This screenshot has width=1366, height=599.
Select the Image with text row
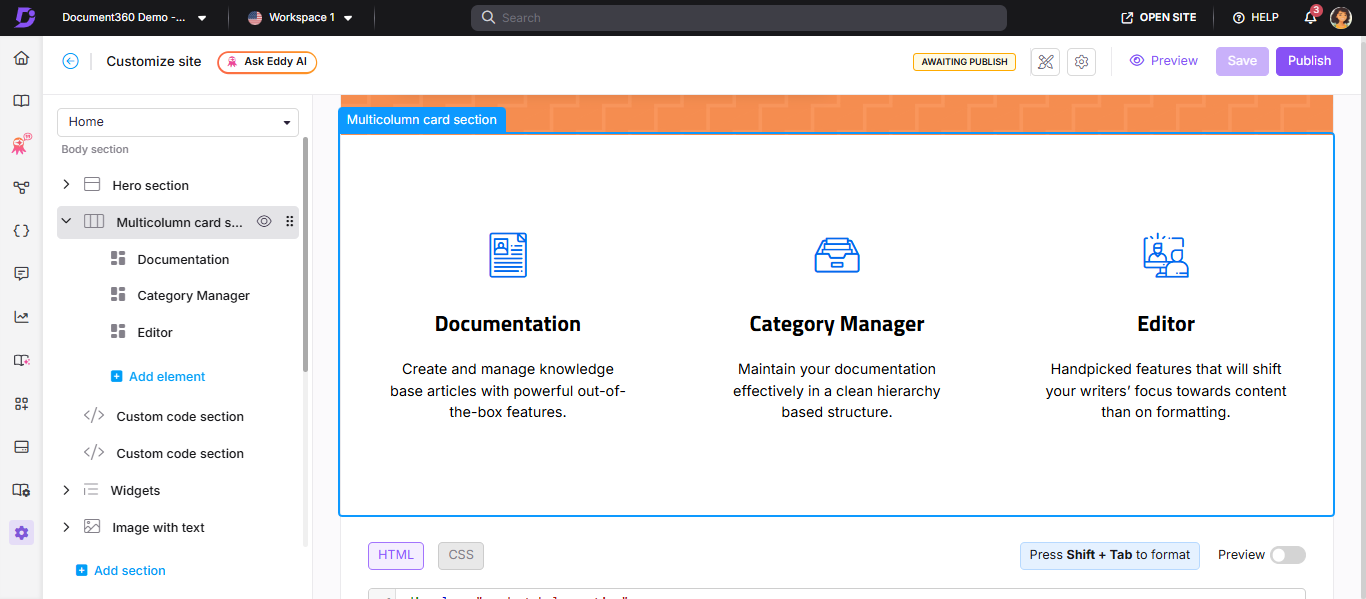pos(178,527)
